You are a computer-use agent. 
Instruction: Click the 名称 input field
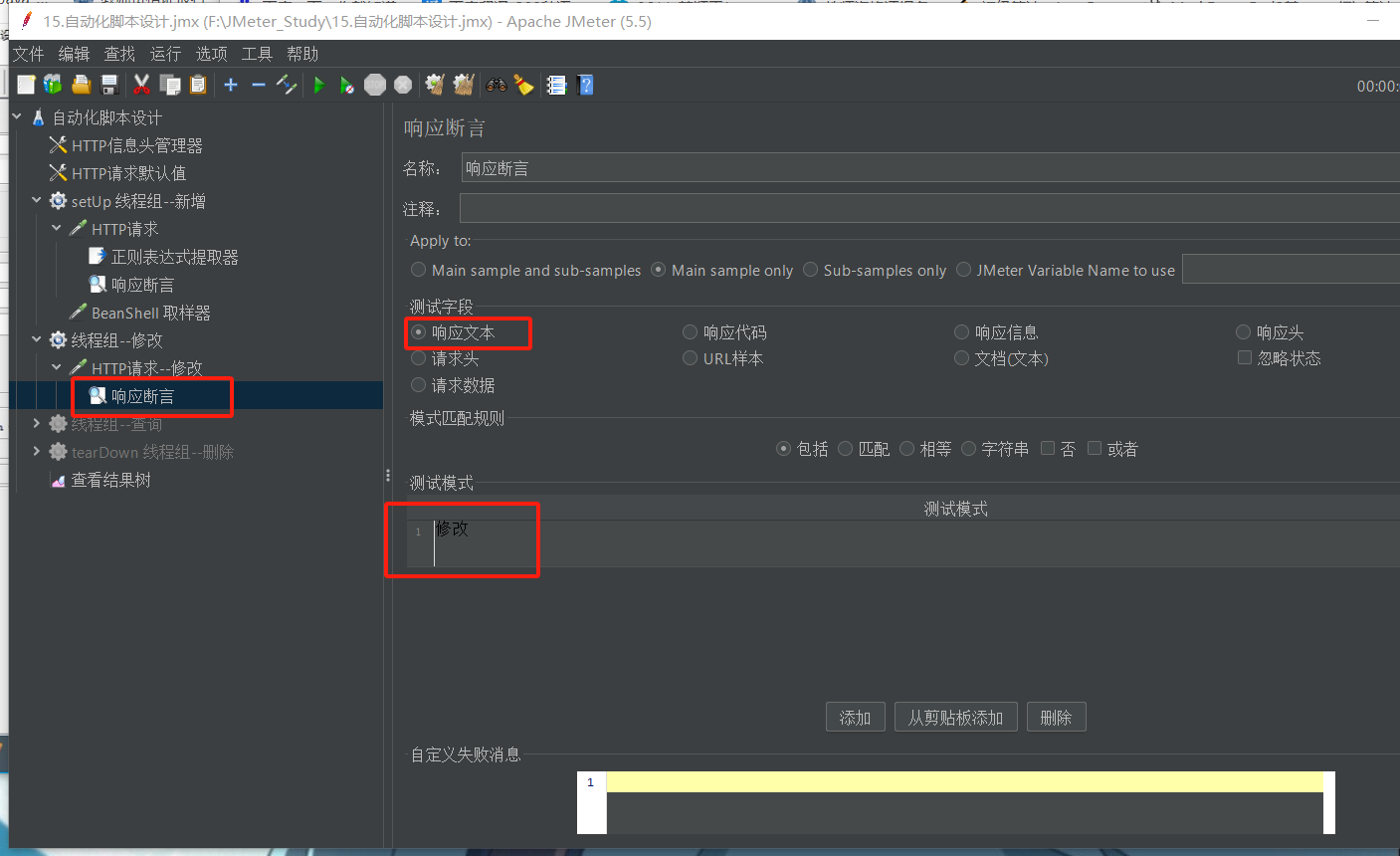click(x=930, y=168)
